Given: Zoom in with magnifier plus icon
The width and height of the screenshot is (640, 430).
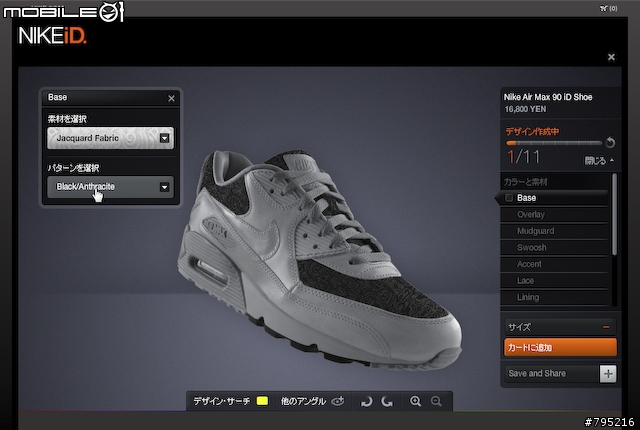Looking at the screenshot, I should [415, 401].
